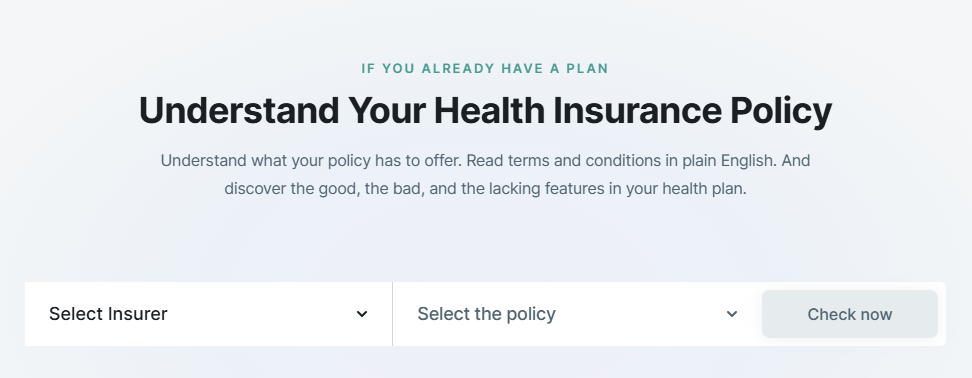Open the Select the policy dropdown
Viewport: 972px width, 378px height.
tap(578, 314)
